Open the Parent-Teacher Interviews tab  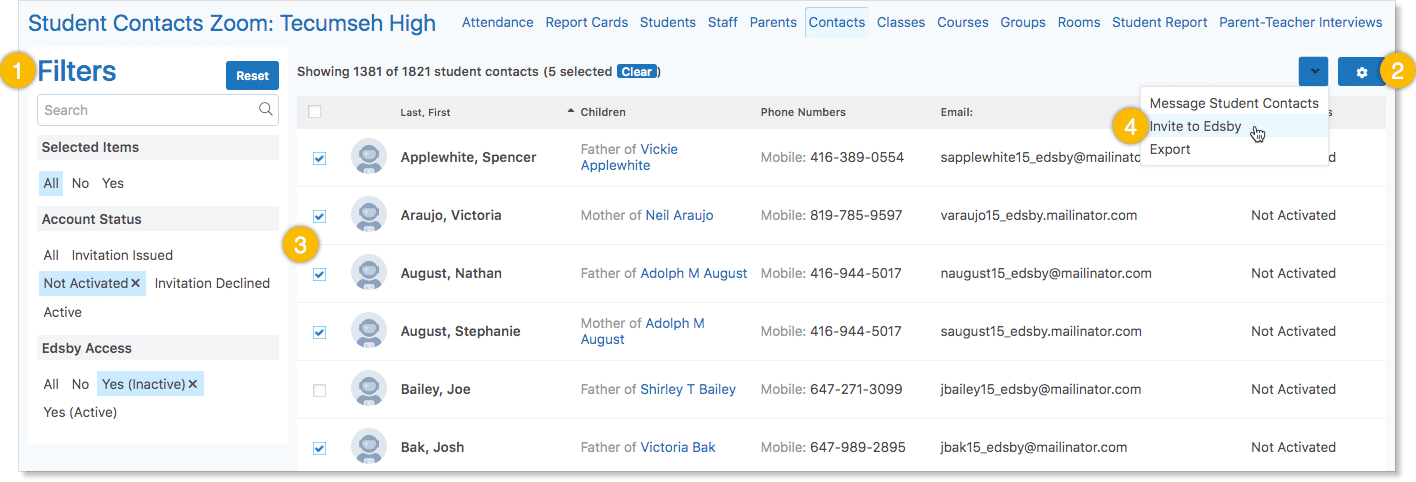tap(1300, 22)
